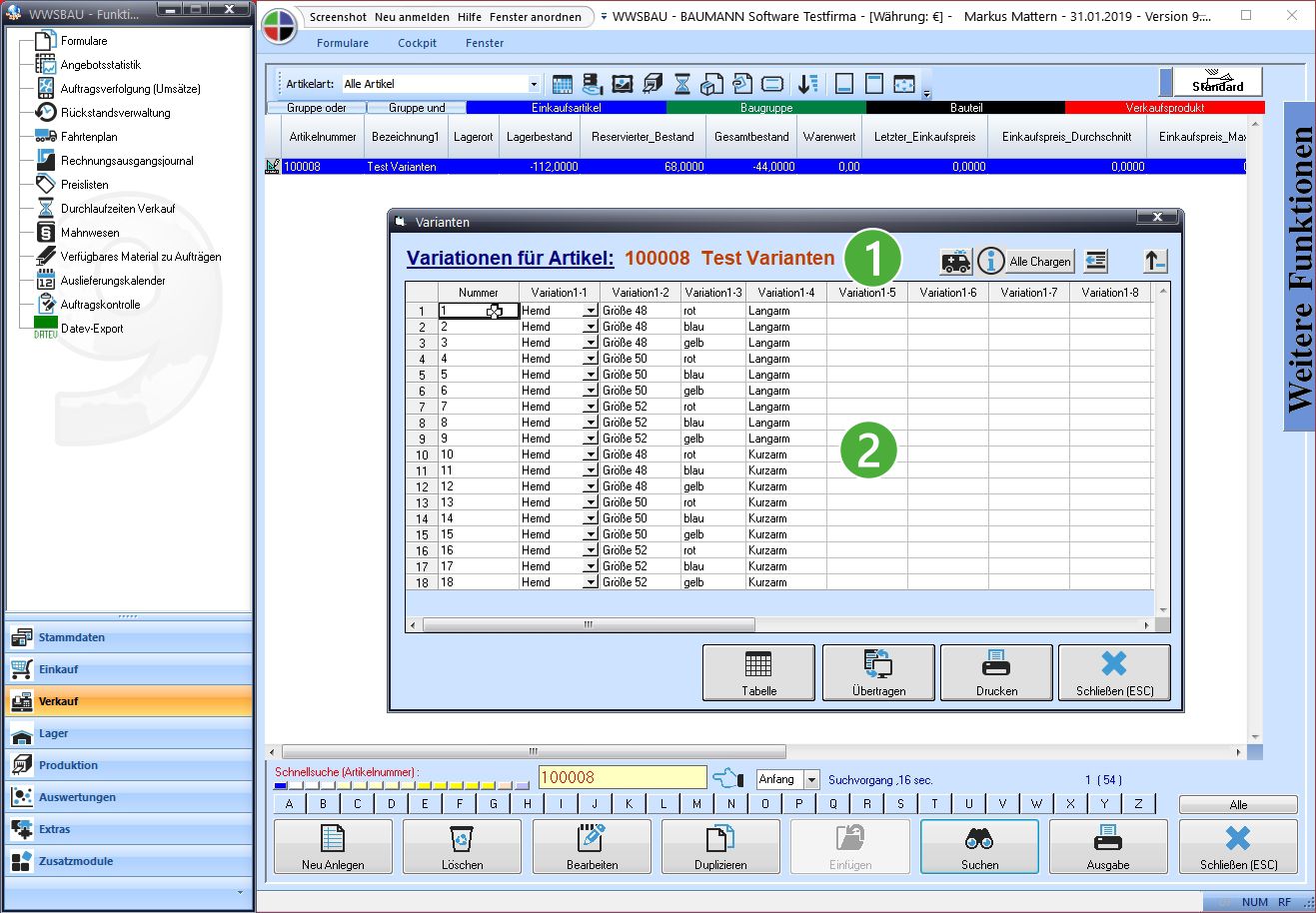The image size is (1316, 913).
Task: Click the pointing-hand icon beside the Schnellsuche field
Action: [727, 778]
